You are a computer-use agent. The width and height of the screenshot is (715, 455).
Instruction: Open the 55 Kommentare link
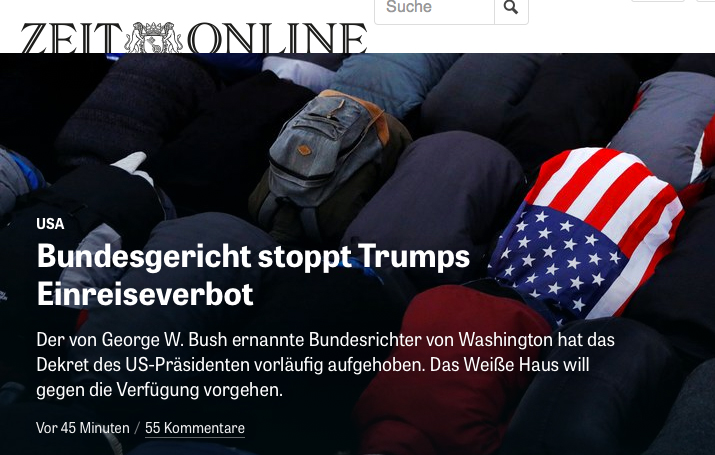click(x=195, y=428)
